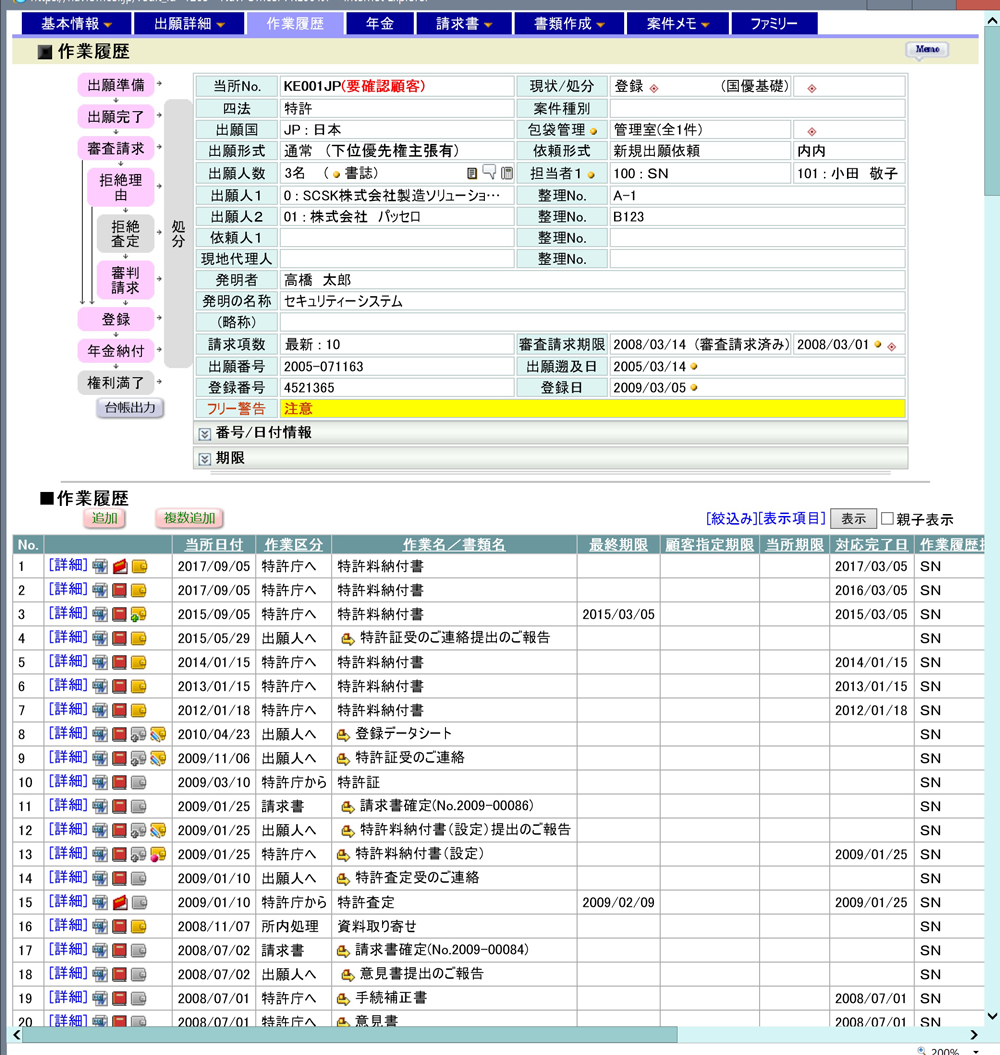Click the yellow dot next to 書誌
This screenshot has width=1000, height=1055.
pos(336,174)
